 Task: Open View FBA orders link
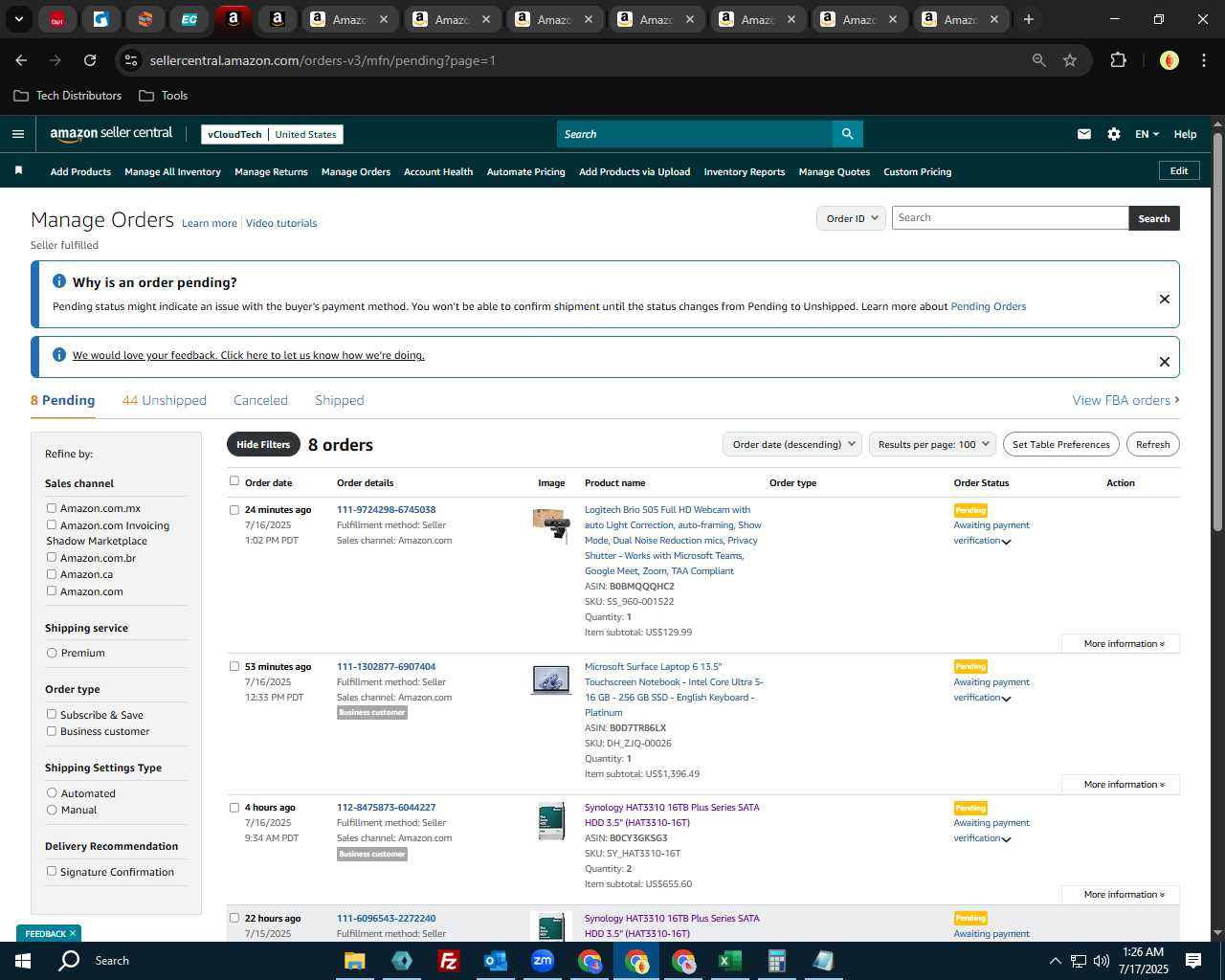1125,400
